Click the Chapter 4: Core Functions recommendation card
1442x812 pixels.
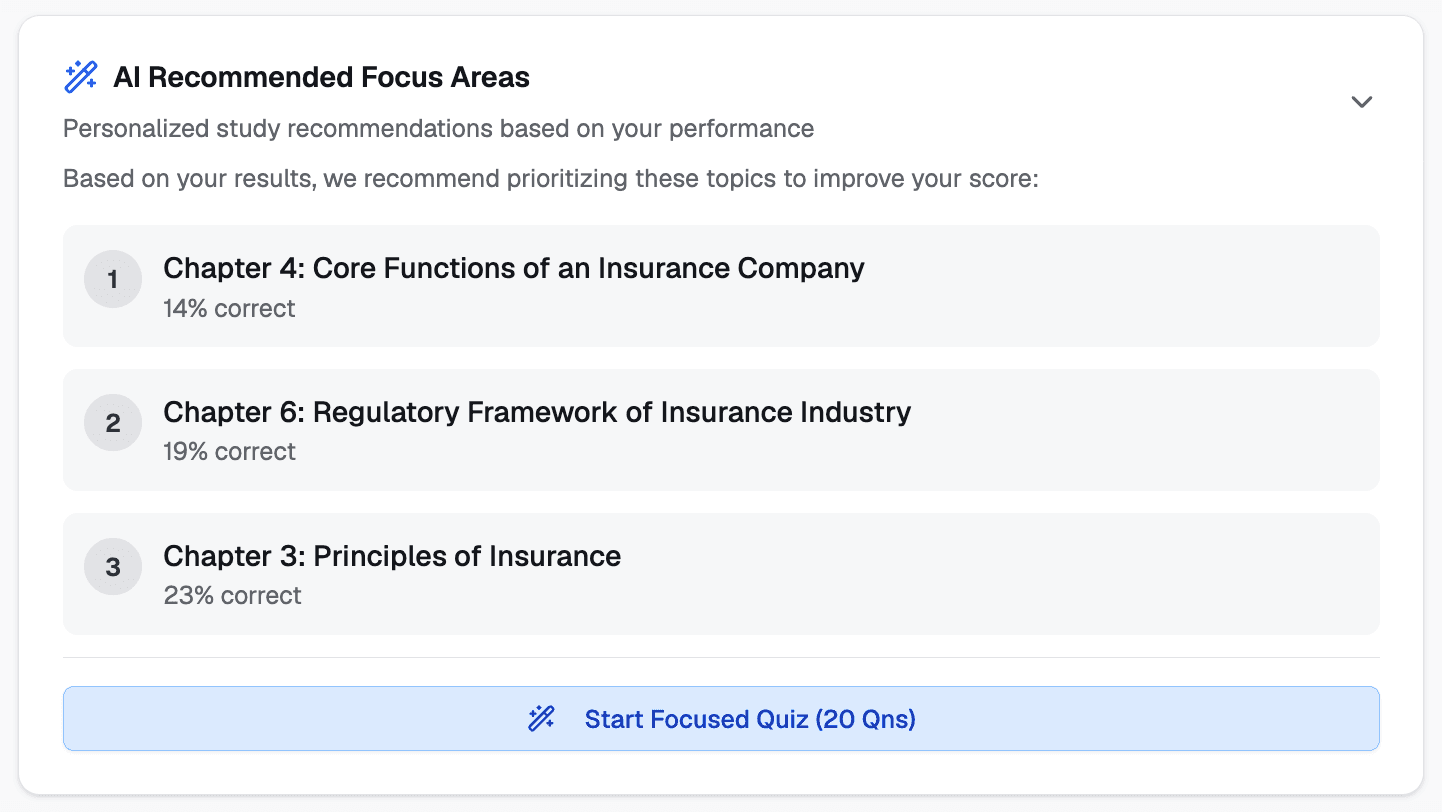click(x=722, y=286)
